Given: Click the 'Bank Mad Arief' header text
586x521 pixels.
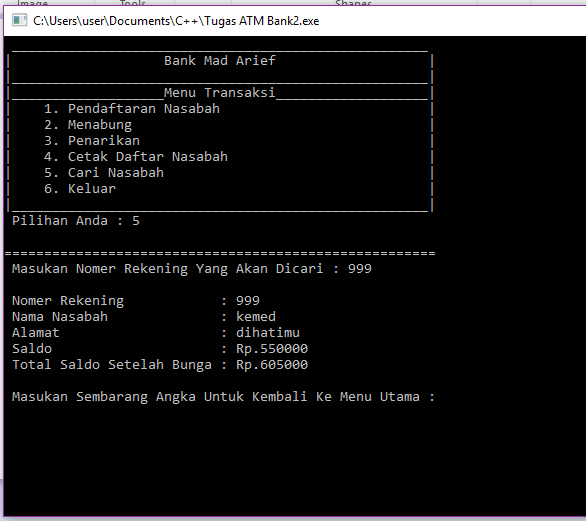Looking at the screenshot, I should [220, 61].
